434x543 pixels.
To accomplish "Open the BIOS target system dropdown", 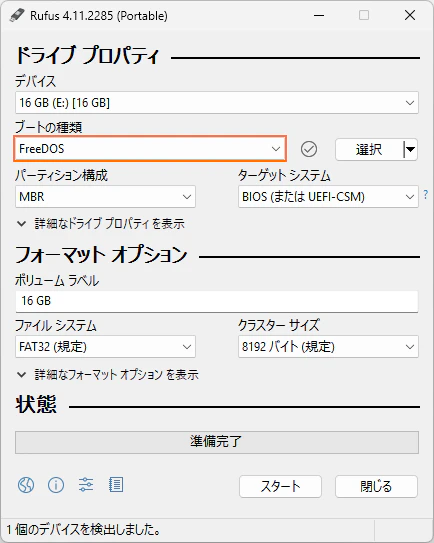I will point(328,197).
